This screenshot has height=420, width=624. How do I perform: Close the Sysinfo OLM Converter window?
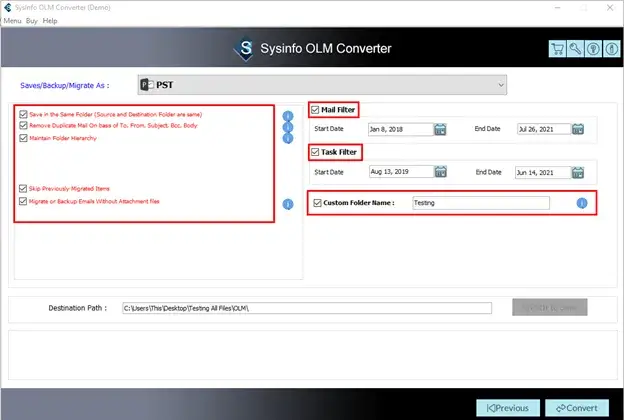[610, 8]
